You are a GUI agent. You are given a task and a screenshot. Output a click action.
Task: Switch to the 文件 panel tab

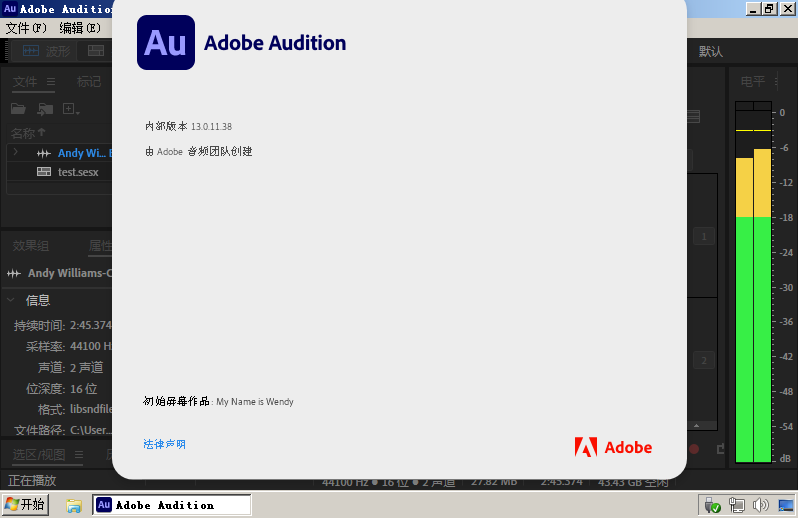coord(25,81)
